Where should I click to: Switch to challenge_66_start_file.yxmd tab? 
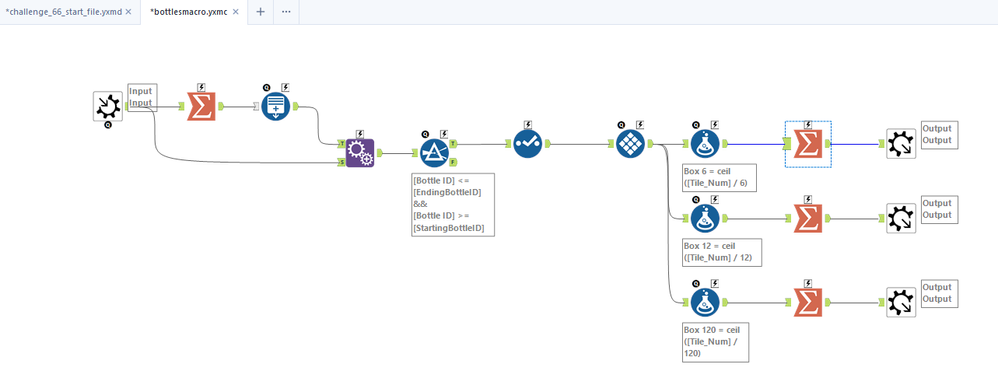(64, 11)
